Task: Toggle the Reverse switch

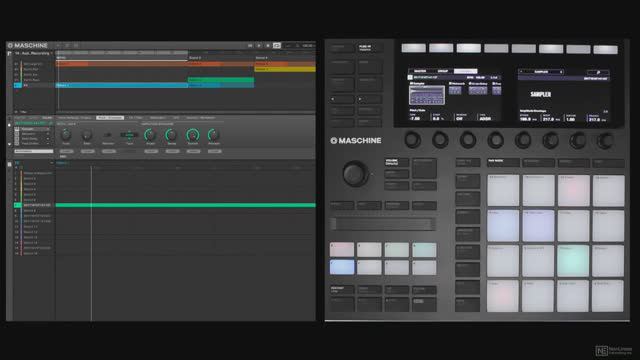Action: point(108,135)
